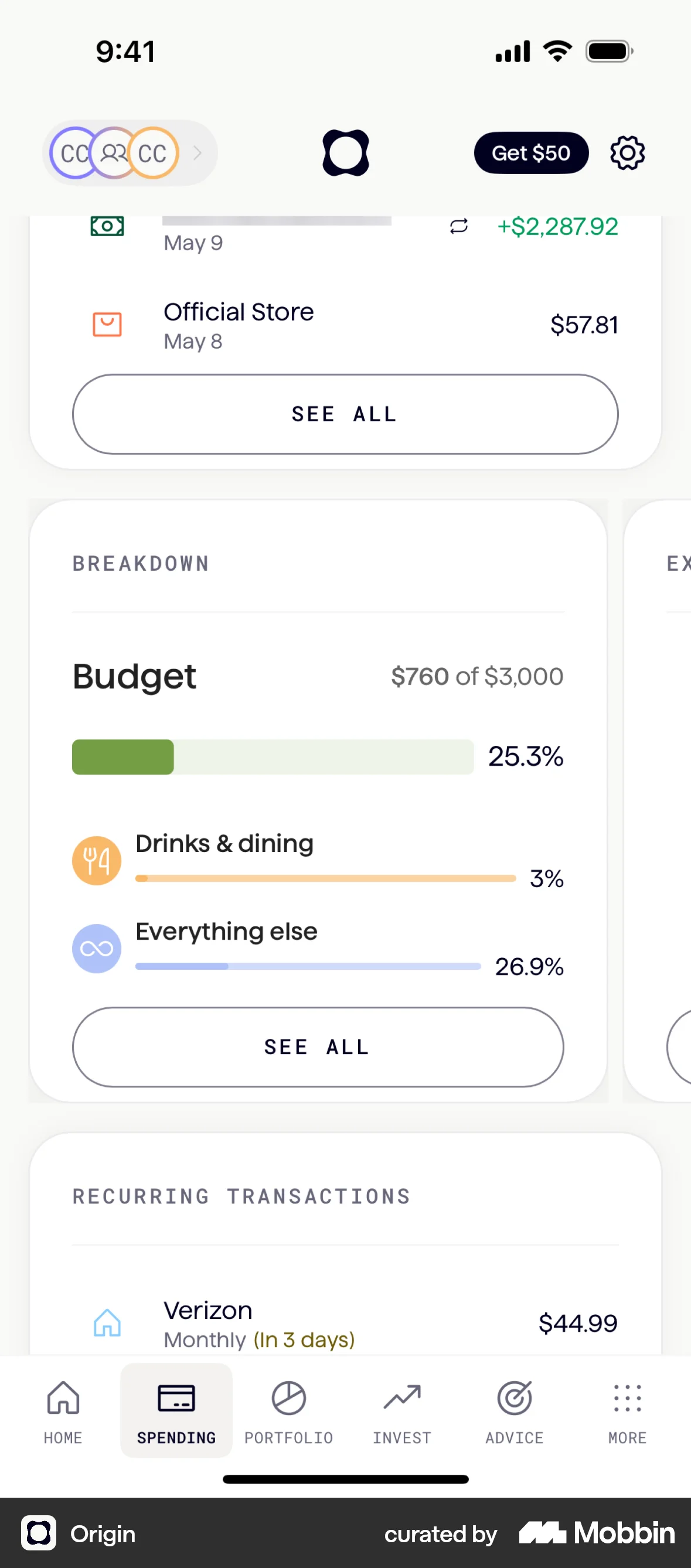Image resolution: width=691 pixels, height=1568 pixels.
Task: Expand the account switcher chevron
Action: pyautogui.click(x=197, y=153)
